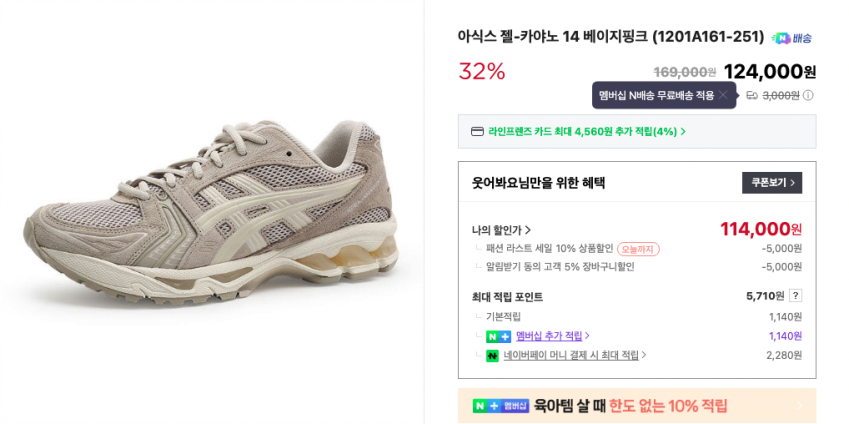Image resolution: width=849 pixels, height=424 pixels.
Task: Close the 멤버십 N배송 무료배송 tooltip
Action: [x=723, y=95]
